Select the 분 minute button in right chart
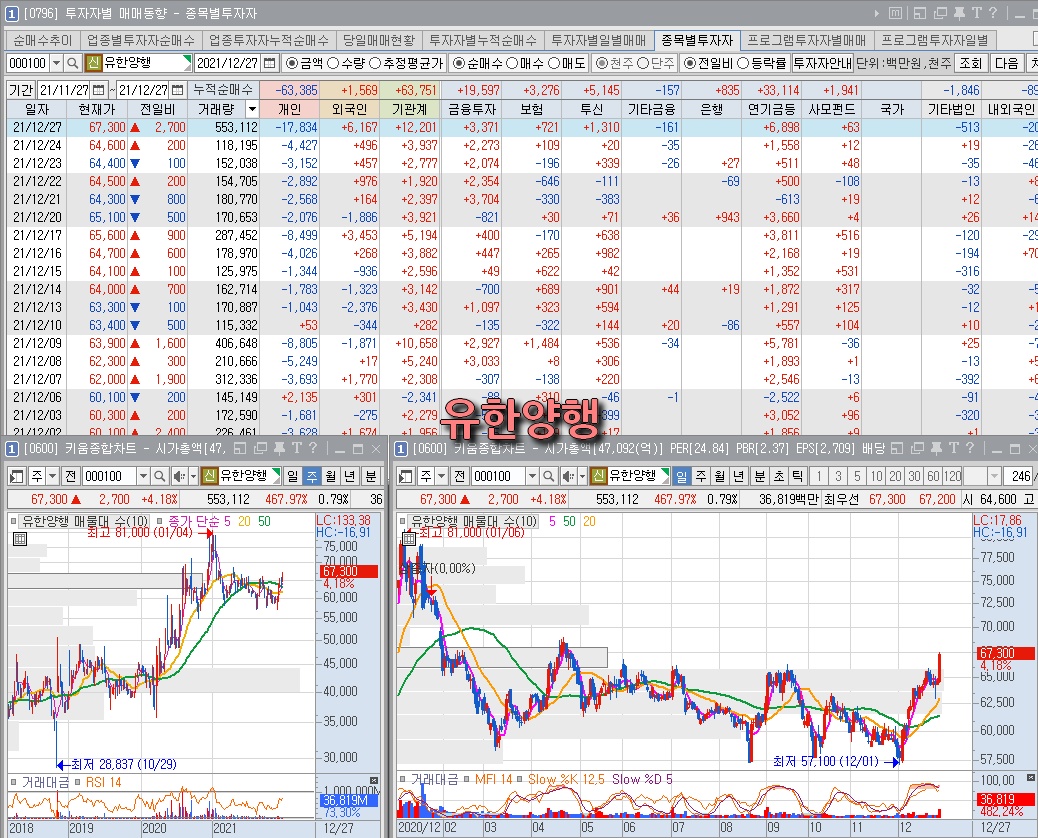1038x838 pixels. pos(759,476)
